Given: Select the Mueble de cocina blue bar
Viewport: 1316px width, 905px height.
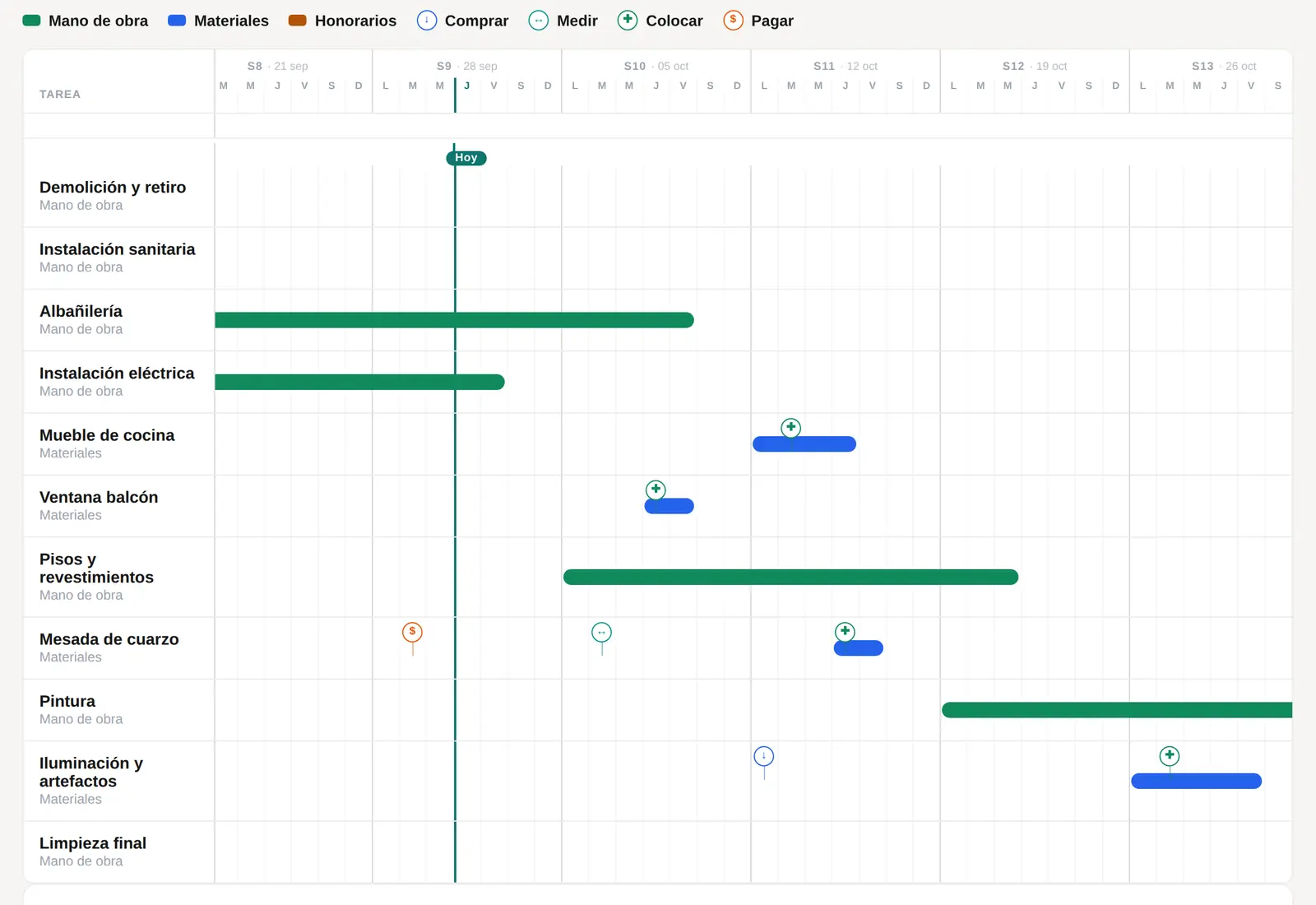Looking at the screenshot, I should point(804,444).
